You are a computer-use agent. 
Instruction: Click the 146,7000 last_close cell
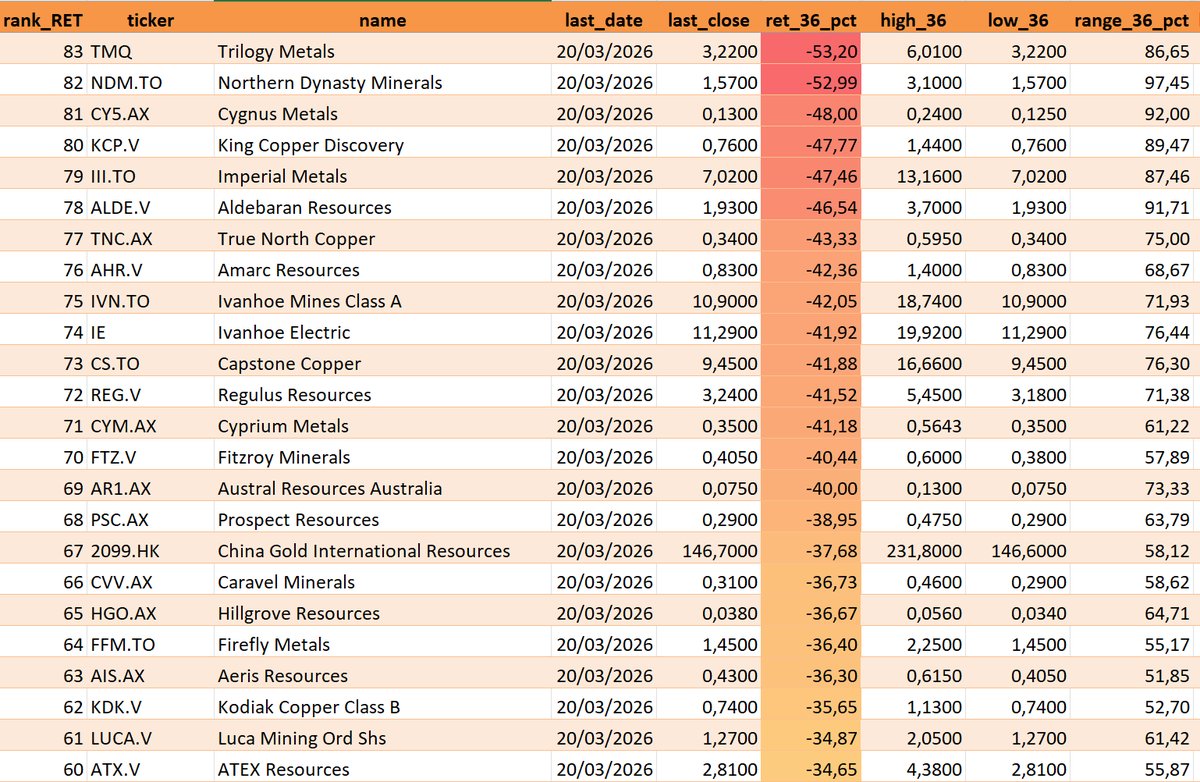coord(709,551)
